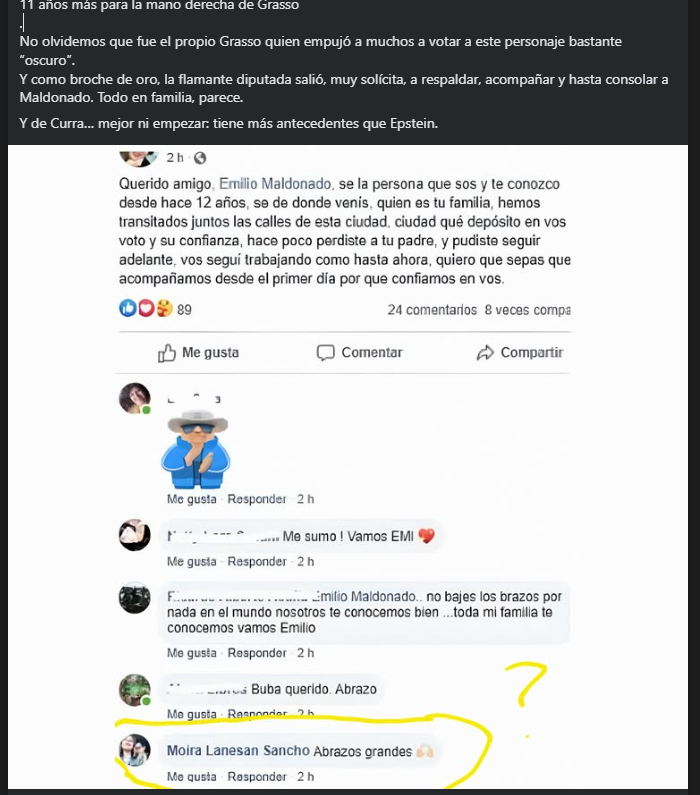Click the Comentar speech bubble icon

coord(325,352)
